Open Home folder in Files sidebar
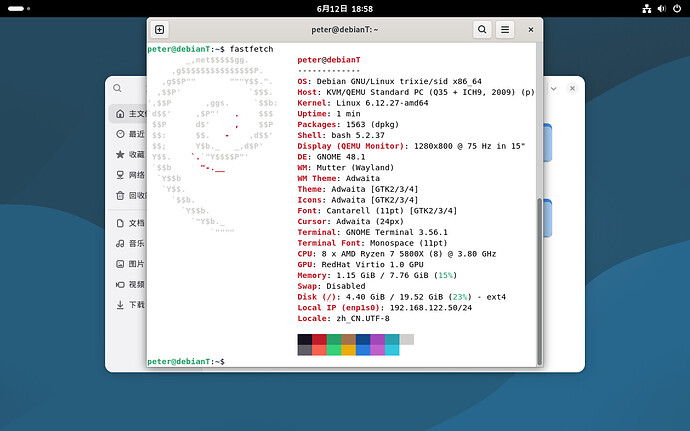Screen dimensions: 690x431 pos(128,114)
